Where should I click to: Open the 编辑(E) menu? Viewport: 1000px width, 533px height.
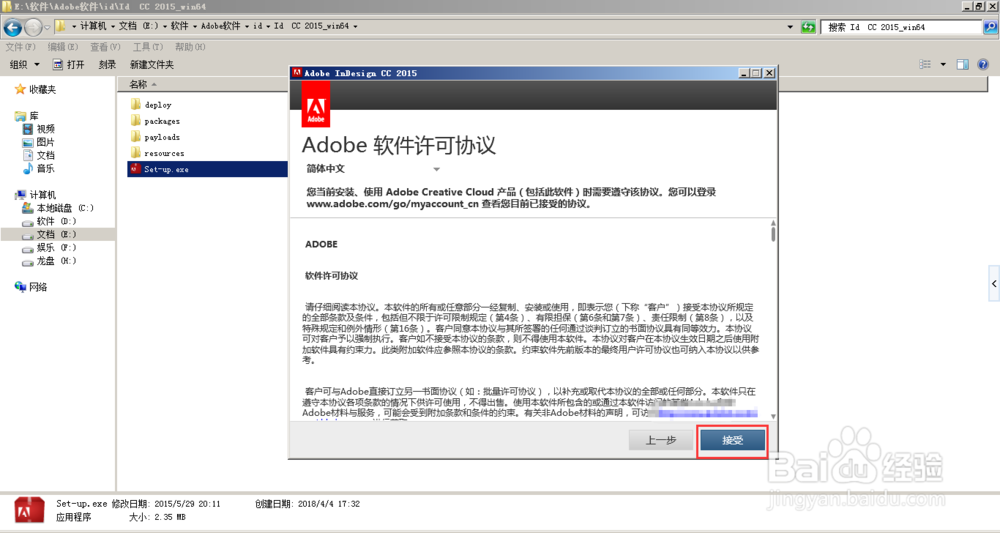click(x=62, y=47)
